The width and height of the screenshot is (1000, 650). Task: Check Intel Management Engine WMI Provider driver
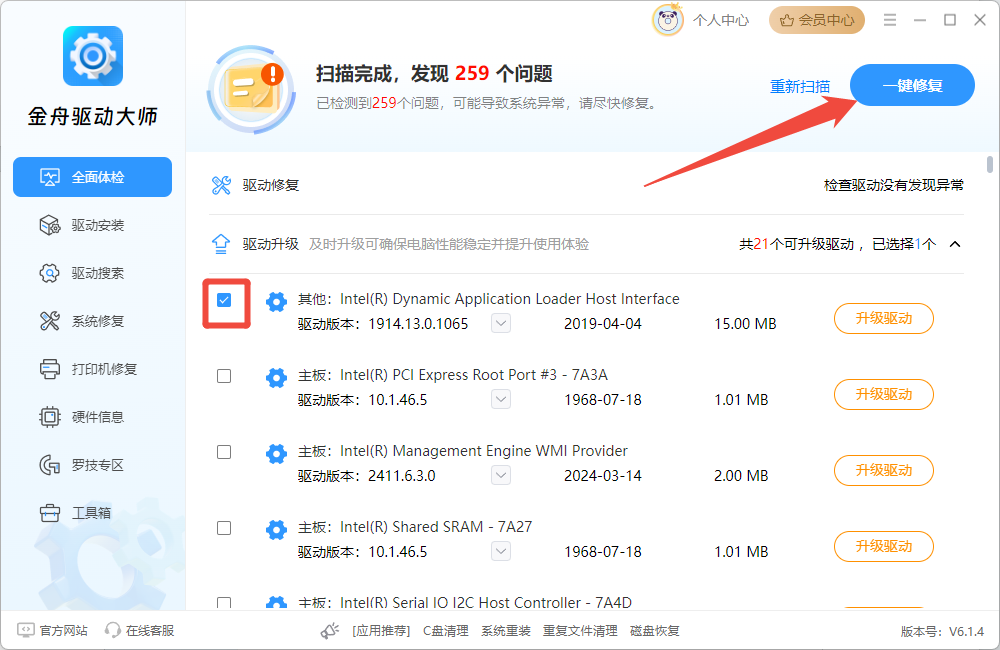click(224, 452)
